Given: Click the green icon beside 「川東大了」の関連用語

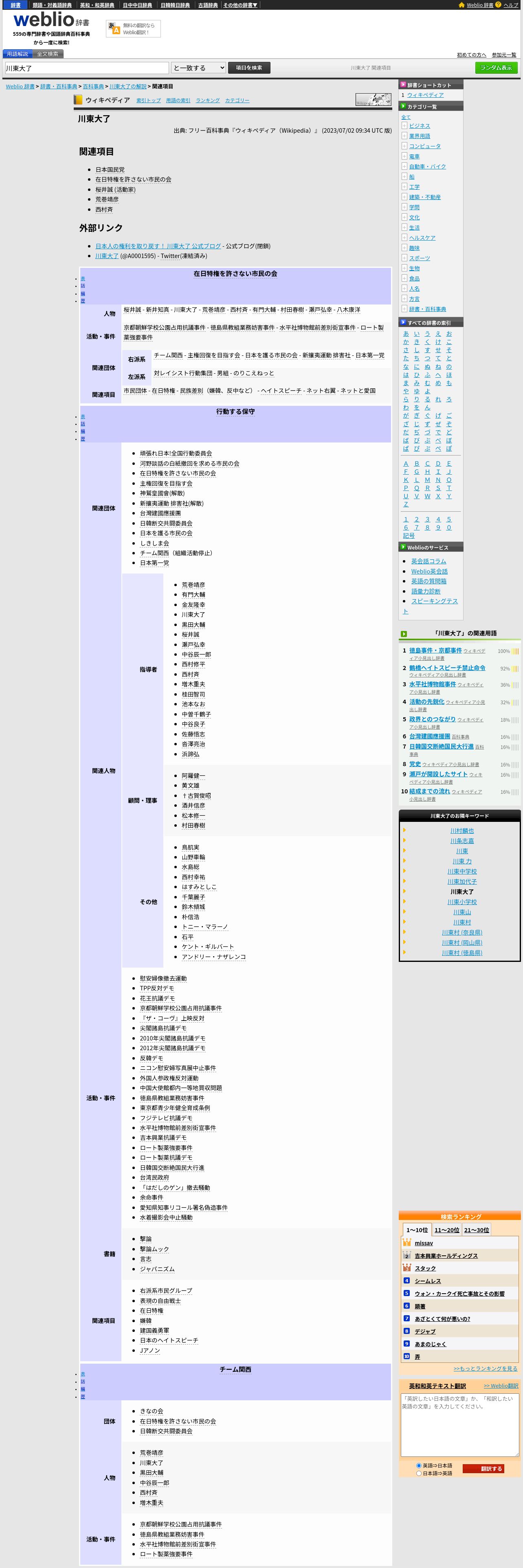Looking at the screenshot, I should [404, 634].
